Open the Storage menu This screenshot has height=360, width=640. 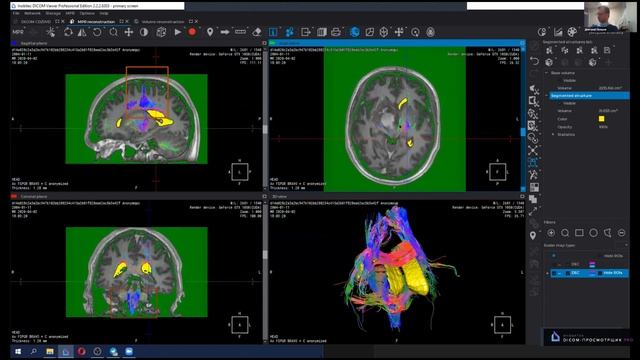coord(53,13)
